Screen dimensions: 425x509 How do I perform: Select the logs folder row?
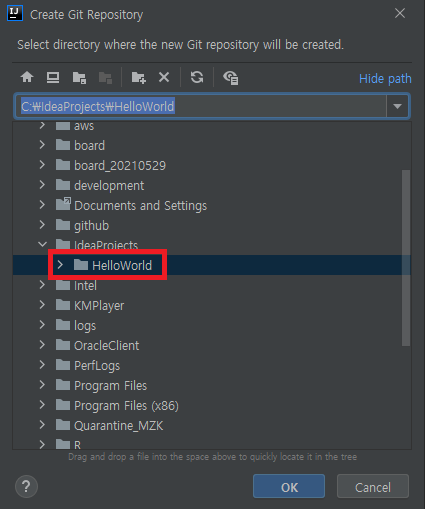point(212,325)
